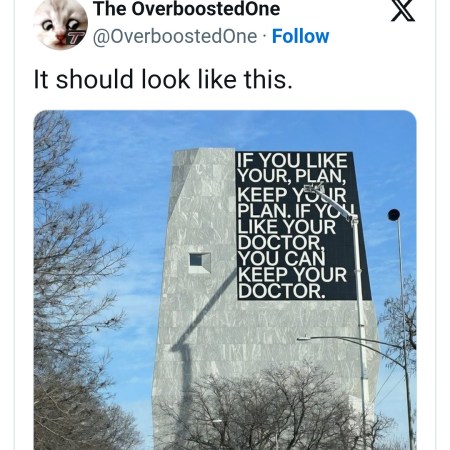Follow the OverboostedOne account
The image size is (450, 450).
pyautogui.click(x=300, y=36)
